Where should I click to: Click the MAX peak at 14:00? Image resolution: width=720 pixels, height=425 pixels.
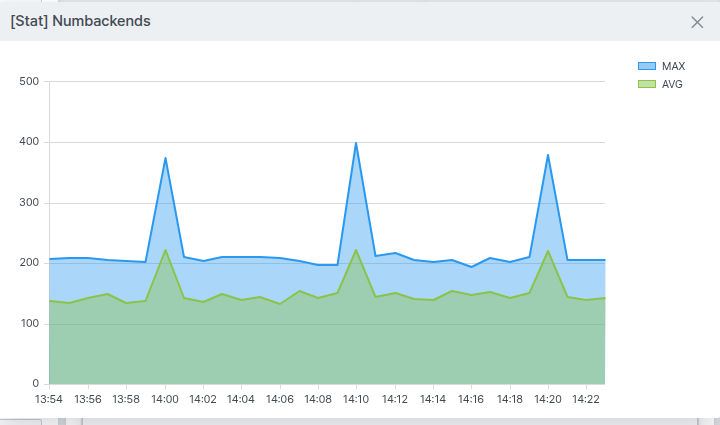165,158
